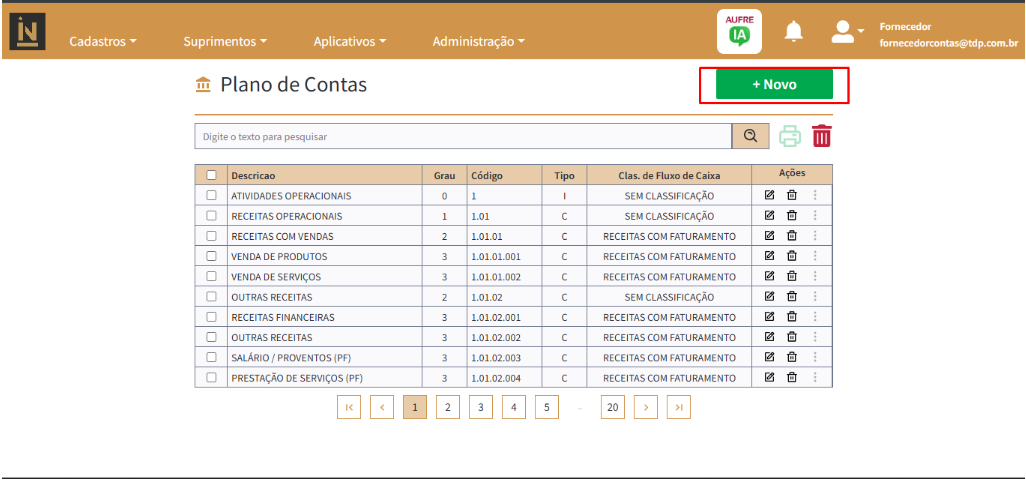Click the red trash delete-selected icon

click(x=822, y=136)
